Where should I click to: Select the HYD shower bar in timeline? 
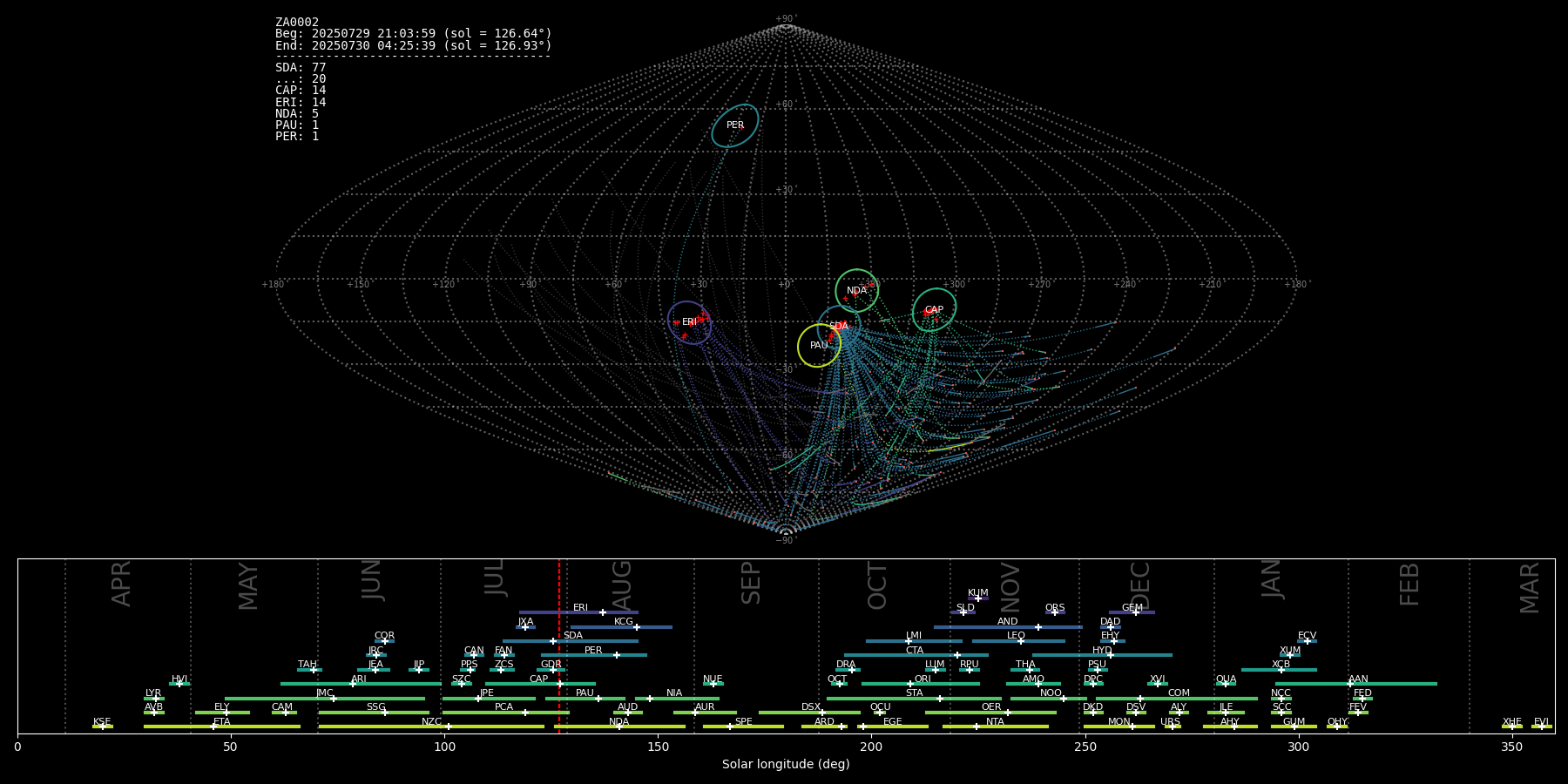(x=1102, y=655)
